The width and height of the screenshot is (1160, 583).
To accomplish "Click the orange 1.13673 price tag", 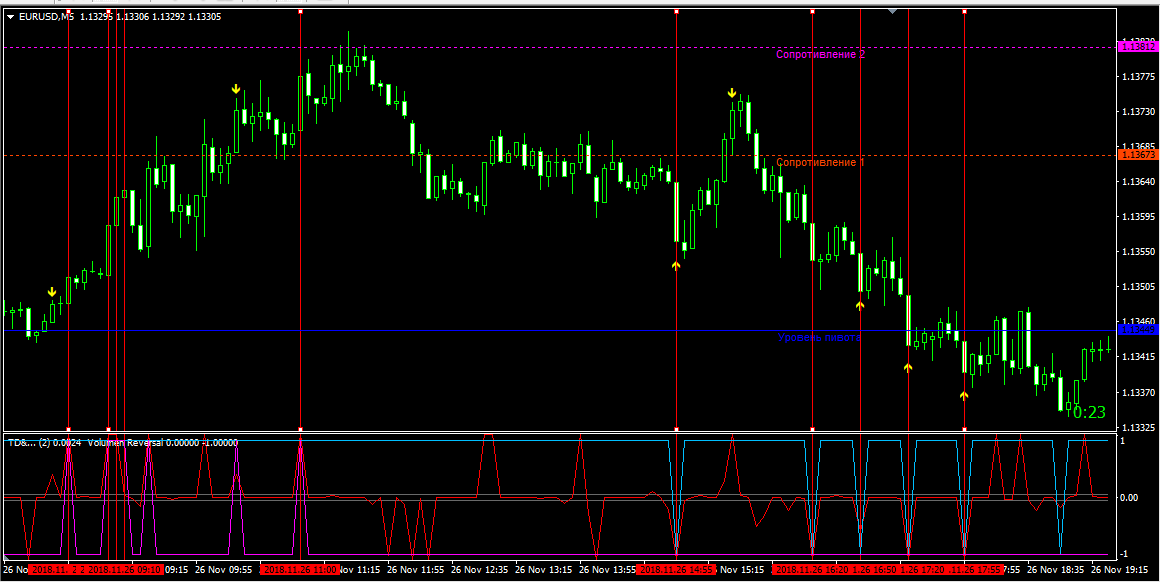I will [1138, 155].
